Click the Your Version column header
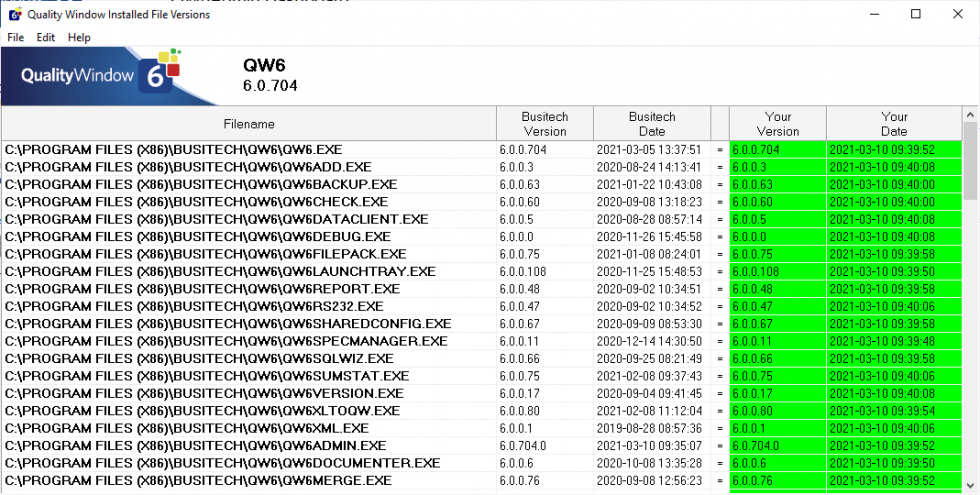Viewport: 980px width, 495px height. (778, 124)
